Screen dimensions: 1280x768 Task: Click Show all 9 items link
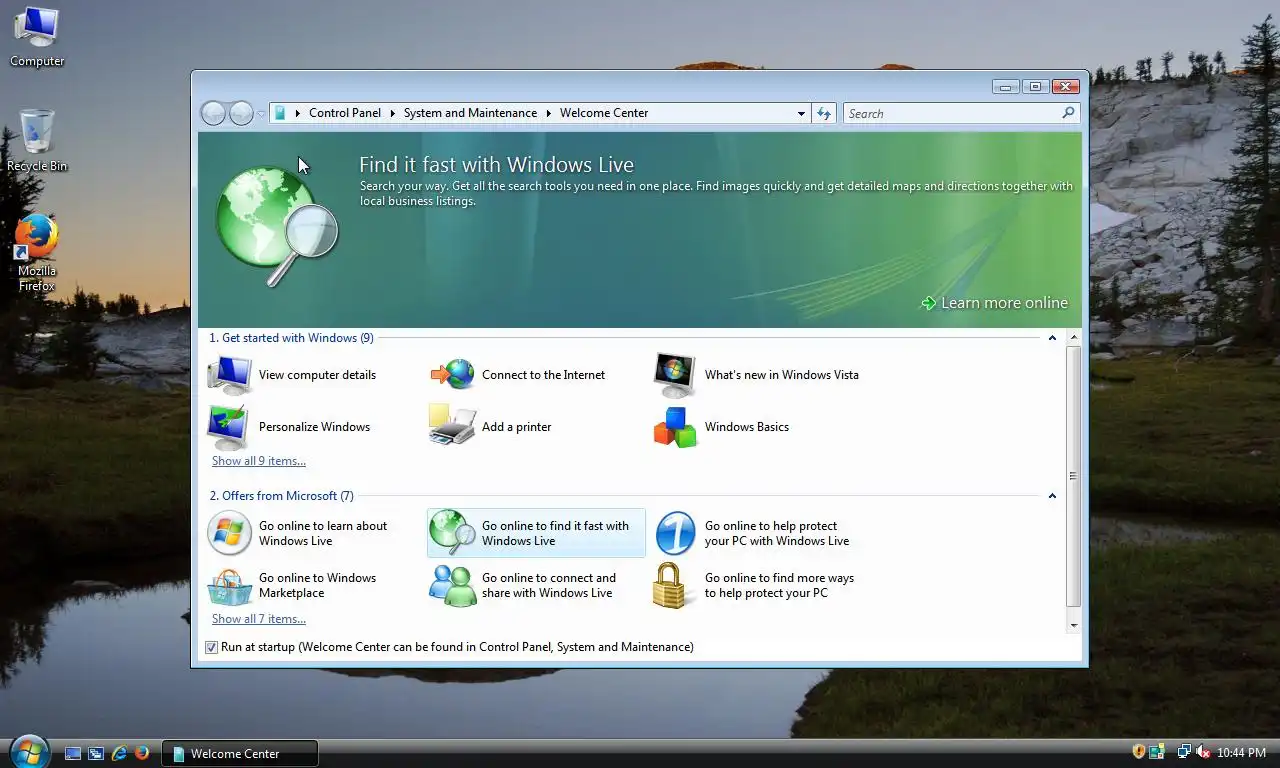click(x=259, y=461)
